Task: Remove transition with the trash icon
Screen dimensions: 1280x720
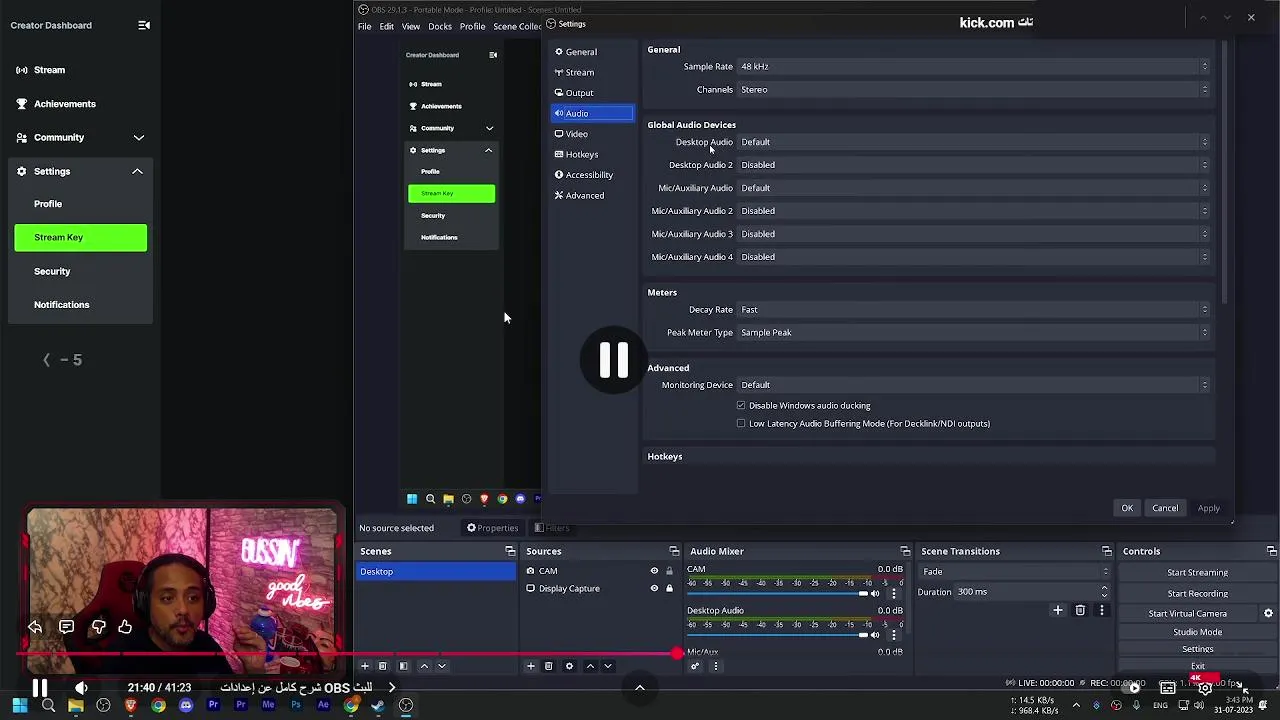Action: [x=1080, y=610]
